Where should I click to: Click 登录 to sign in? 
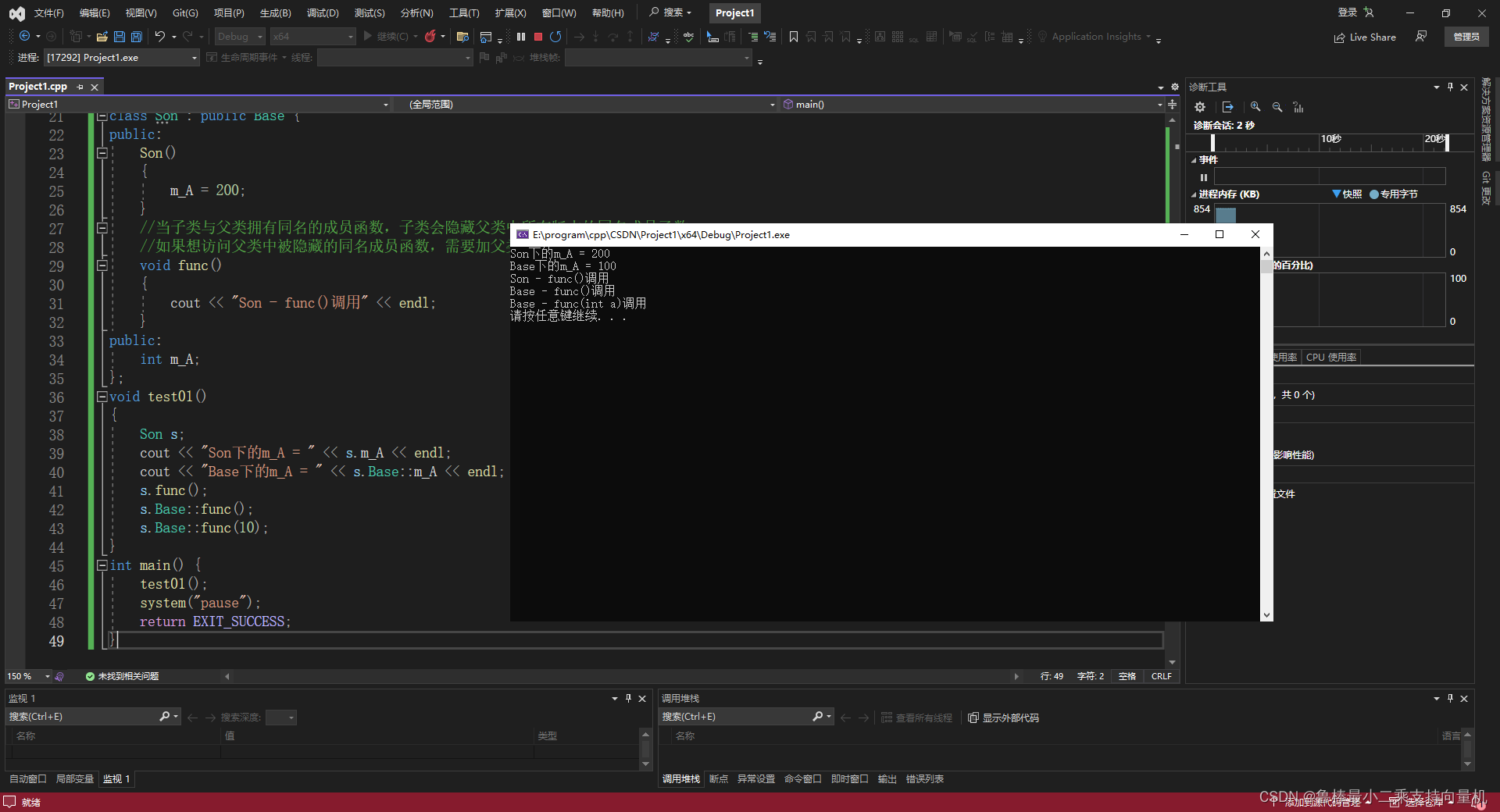[x=1348, y=12]
